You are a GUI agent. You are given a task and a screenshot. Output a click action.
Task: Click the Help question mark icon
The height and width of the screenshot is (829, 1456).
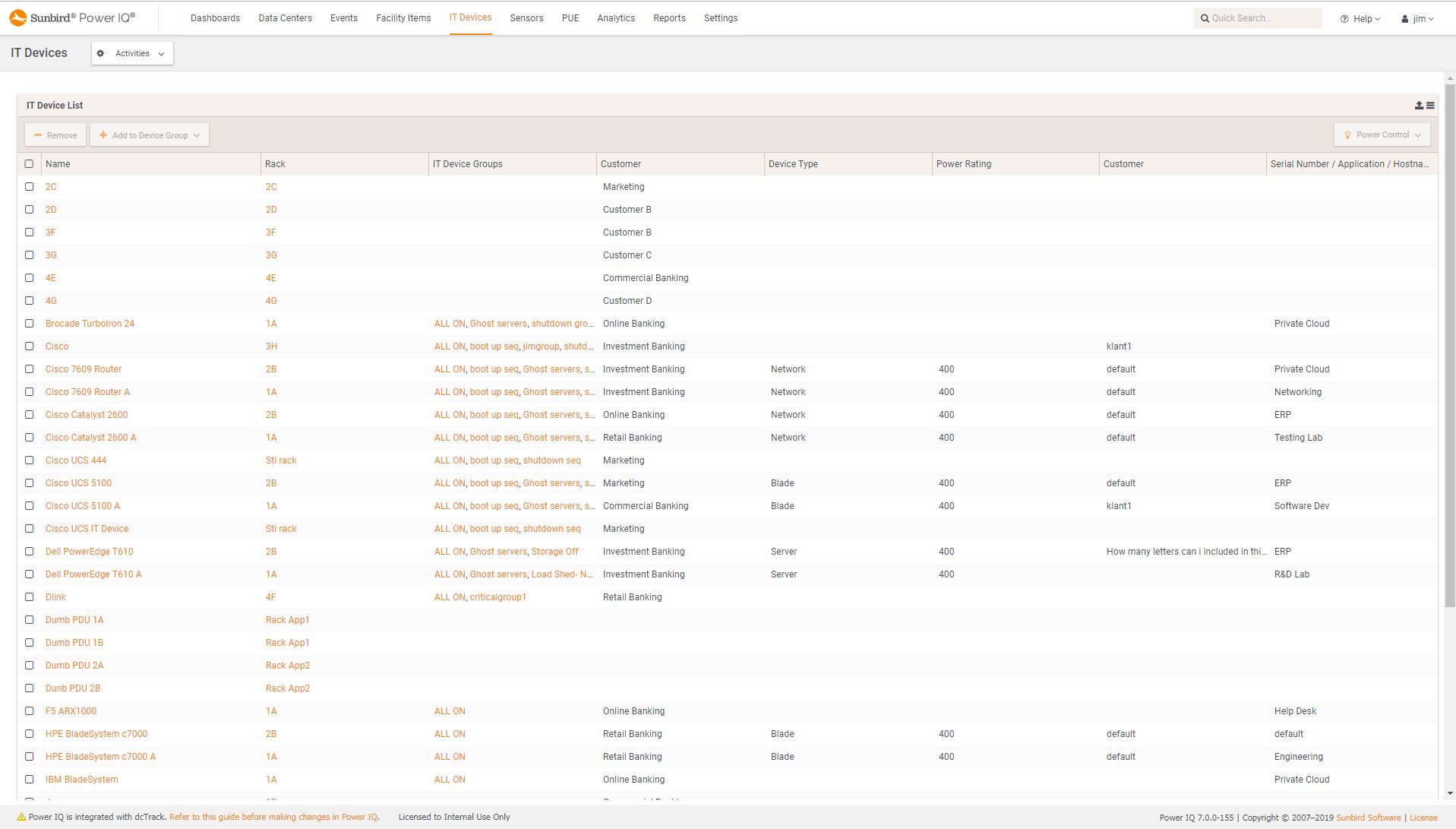click(1343, 18)
